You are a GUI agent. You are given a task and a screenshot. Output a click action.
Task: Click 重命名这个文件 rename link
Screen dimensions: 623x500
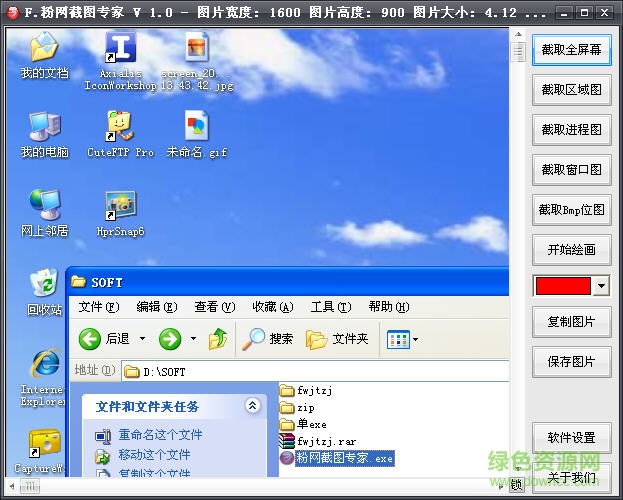click(160, 435)
